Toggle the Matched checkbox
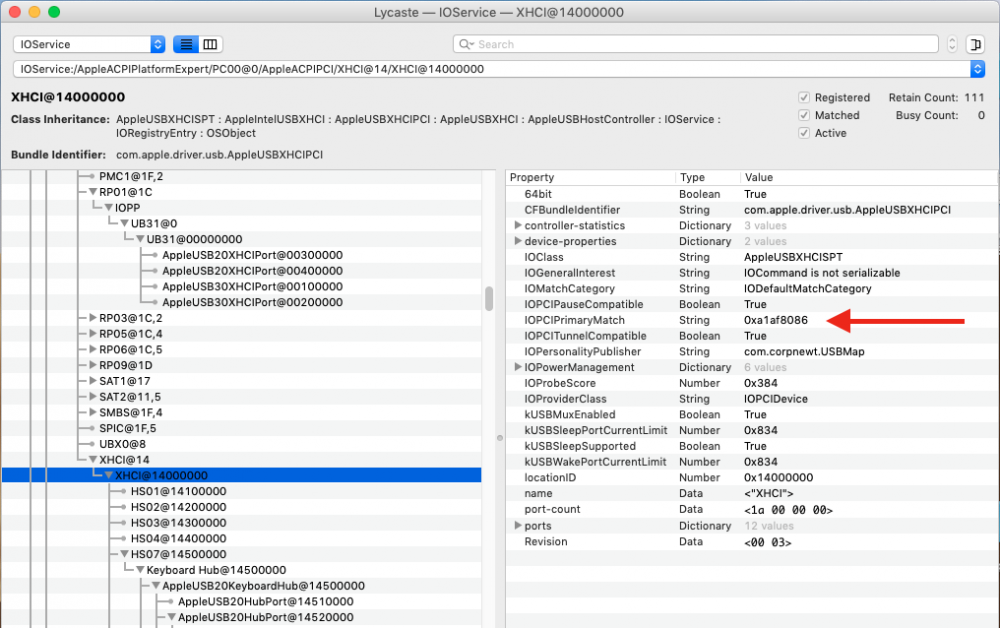The width and height of the screenshot is (1000, 628). 804,115
